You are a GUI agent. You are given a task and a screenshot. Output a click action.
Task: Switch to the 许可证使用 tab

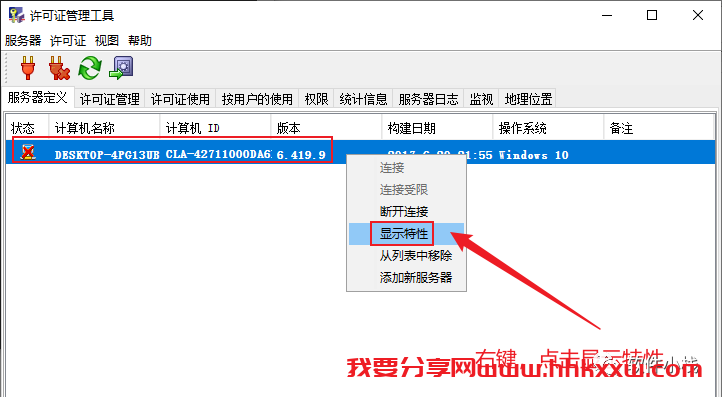point(180,99)
